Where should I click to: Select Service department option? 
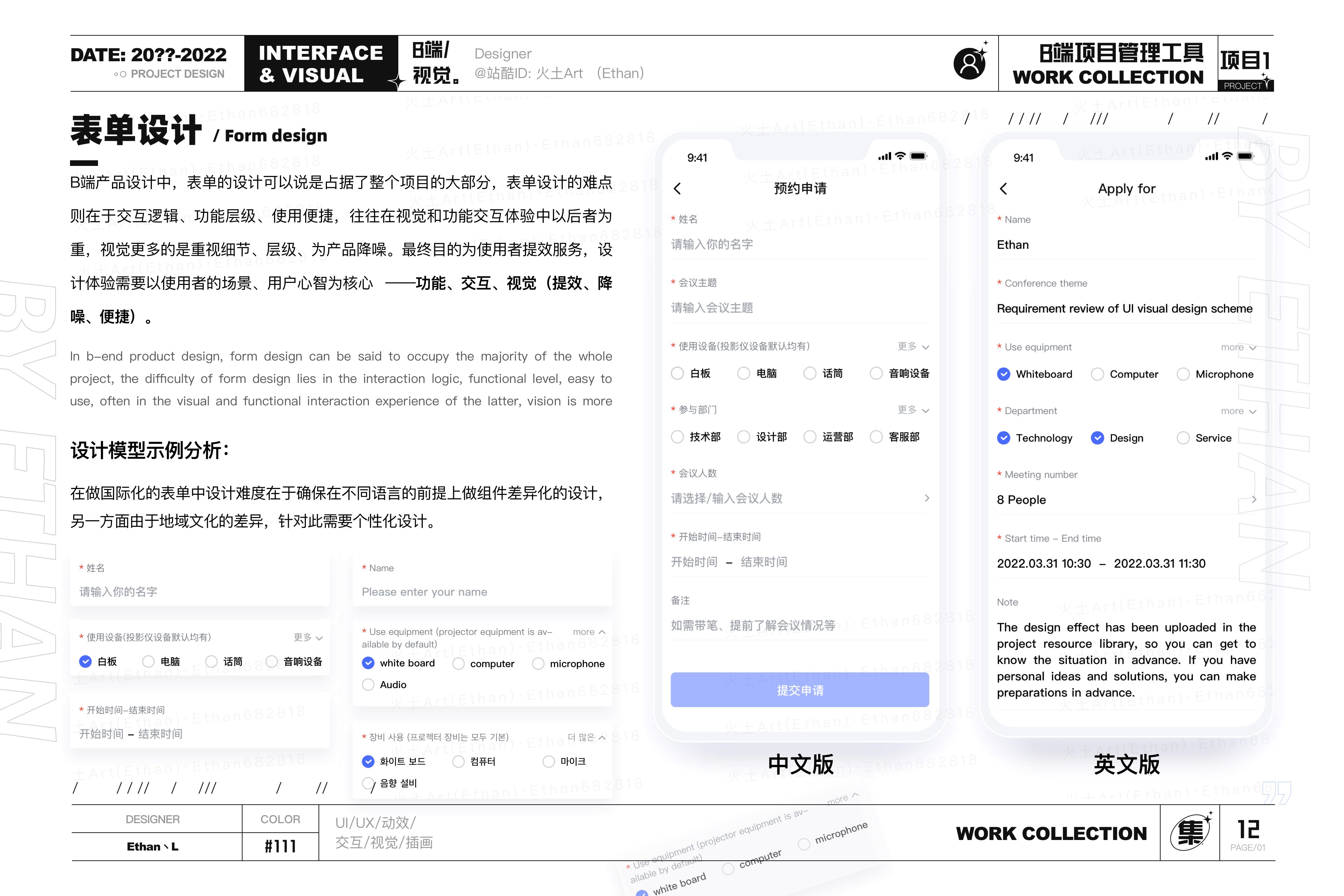coord(1183,438)
